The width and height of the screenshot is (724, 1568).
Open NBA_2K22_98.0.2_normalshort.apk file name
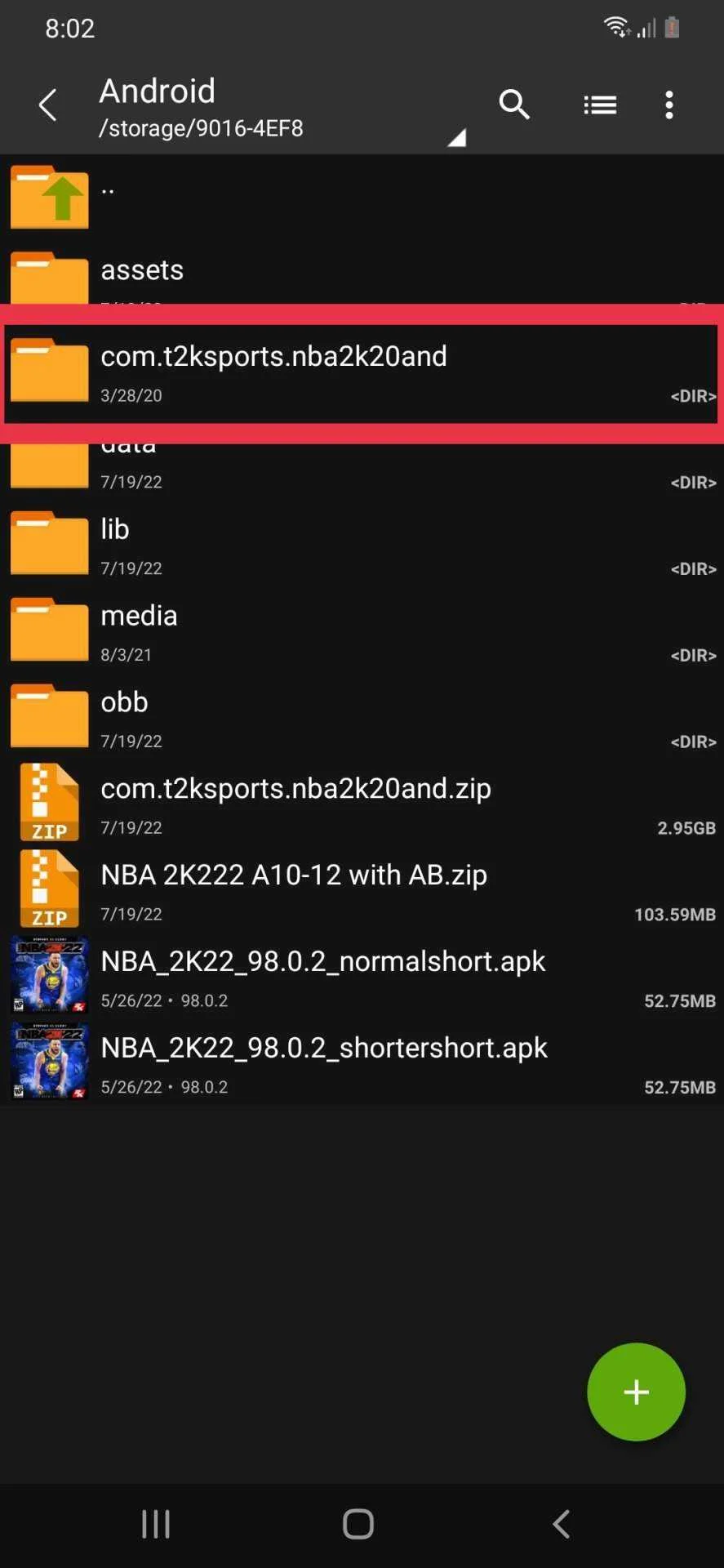tap(322, 961)
